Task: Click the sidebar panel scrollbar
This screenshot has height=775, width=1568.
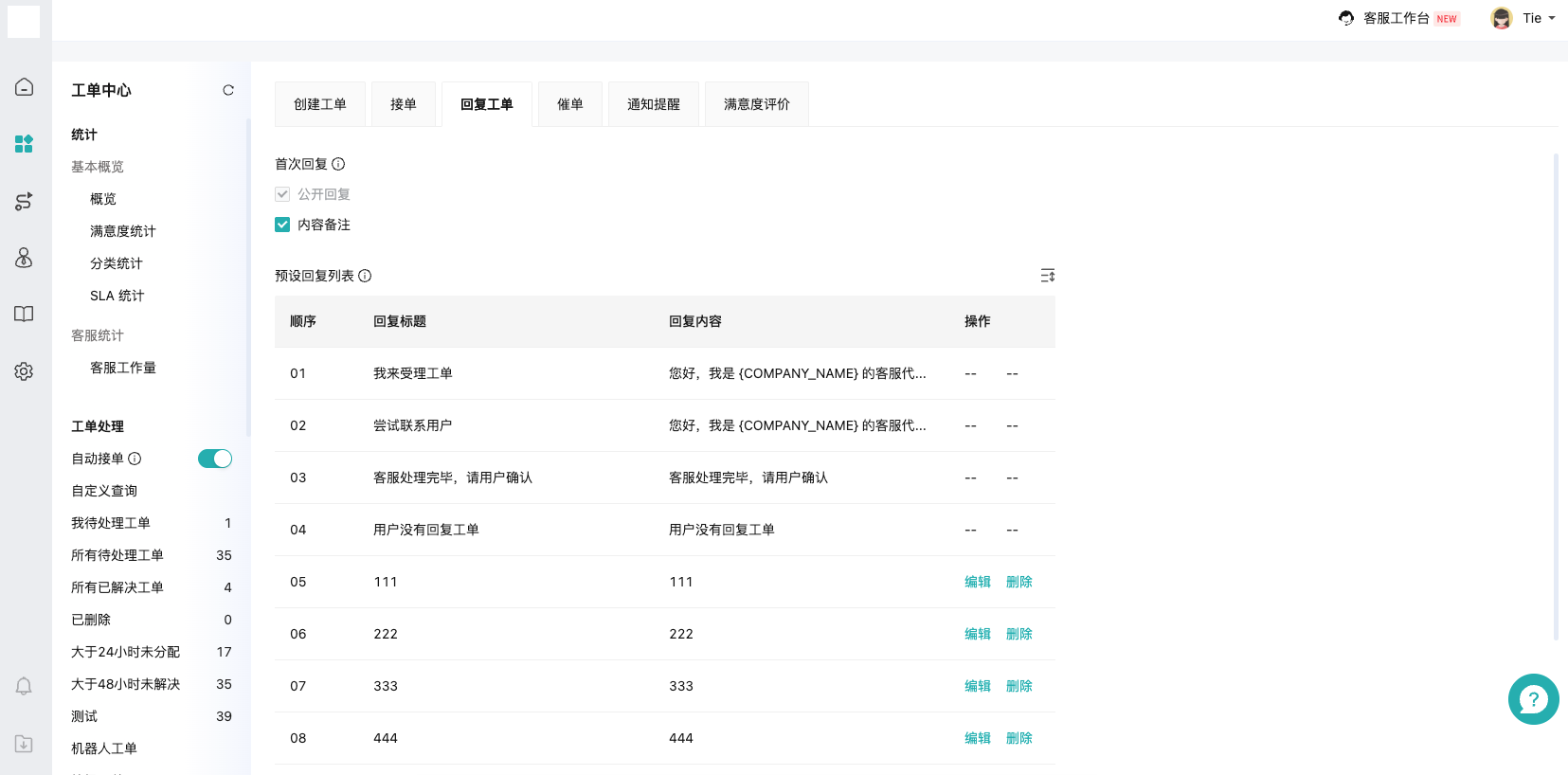Action: (x=248, y=277)
